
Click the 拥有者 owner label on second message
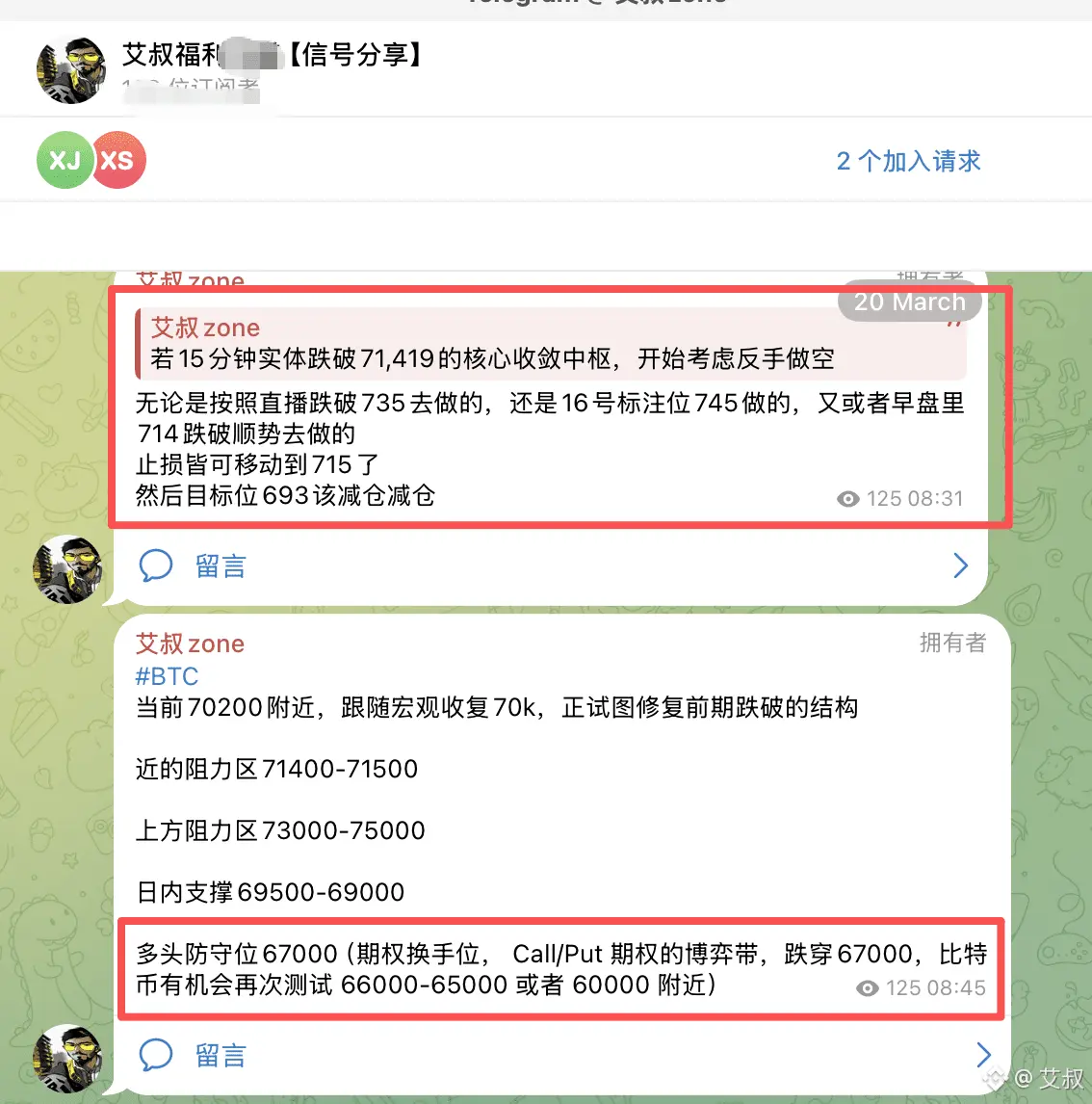point(952,643)
